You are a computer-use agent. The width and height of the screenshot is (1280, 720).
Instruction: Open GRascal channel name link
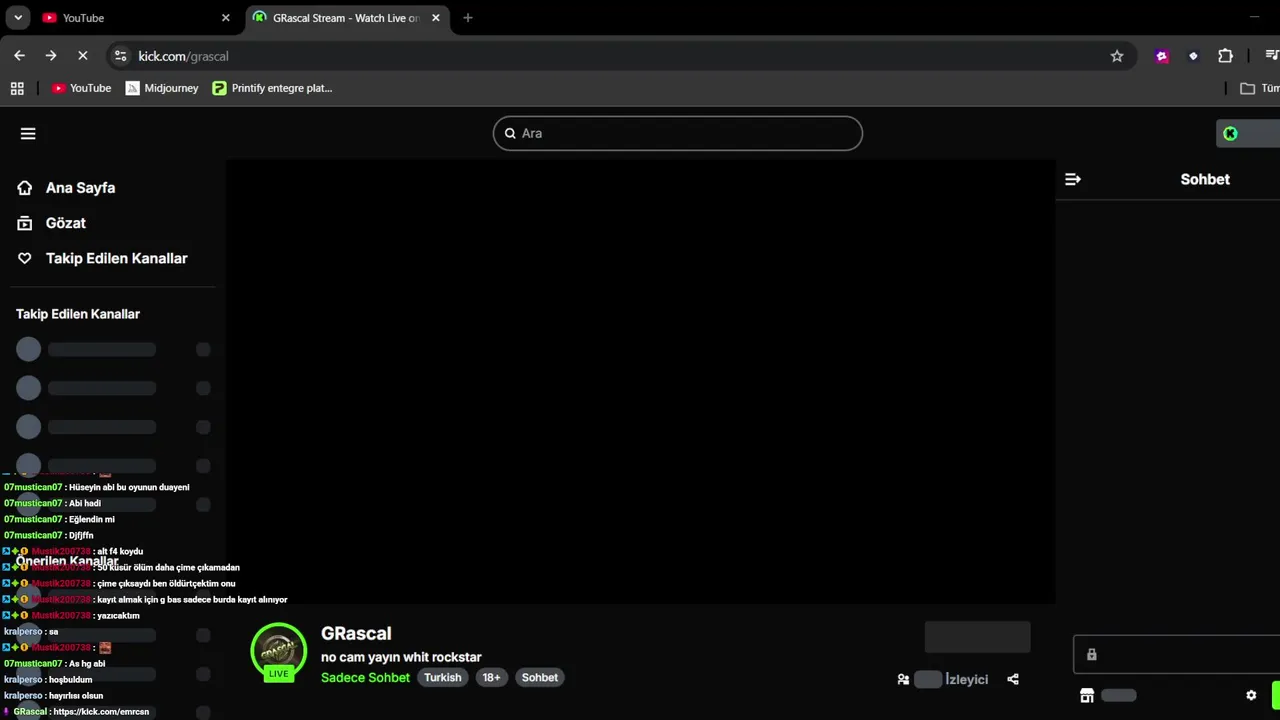pos(356,633)
